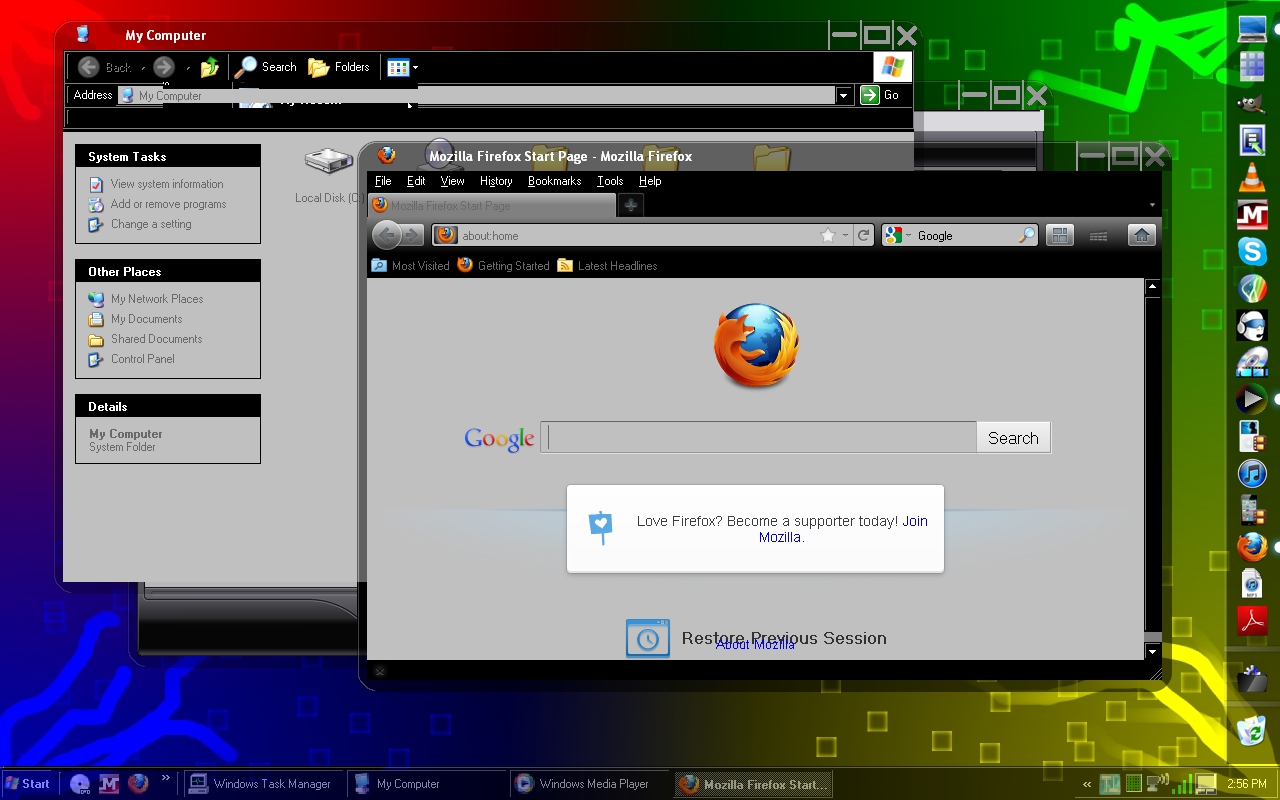
Task: Click inside the Google search input field
Action: coord(757,437)
